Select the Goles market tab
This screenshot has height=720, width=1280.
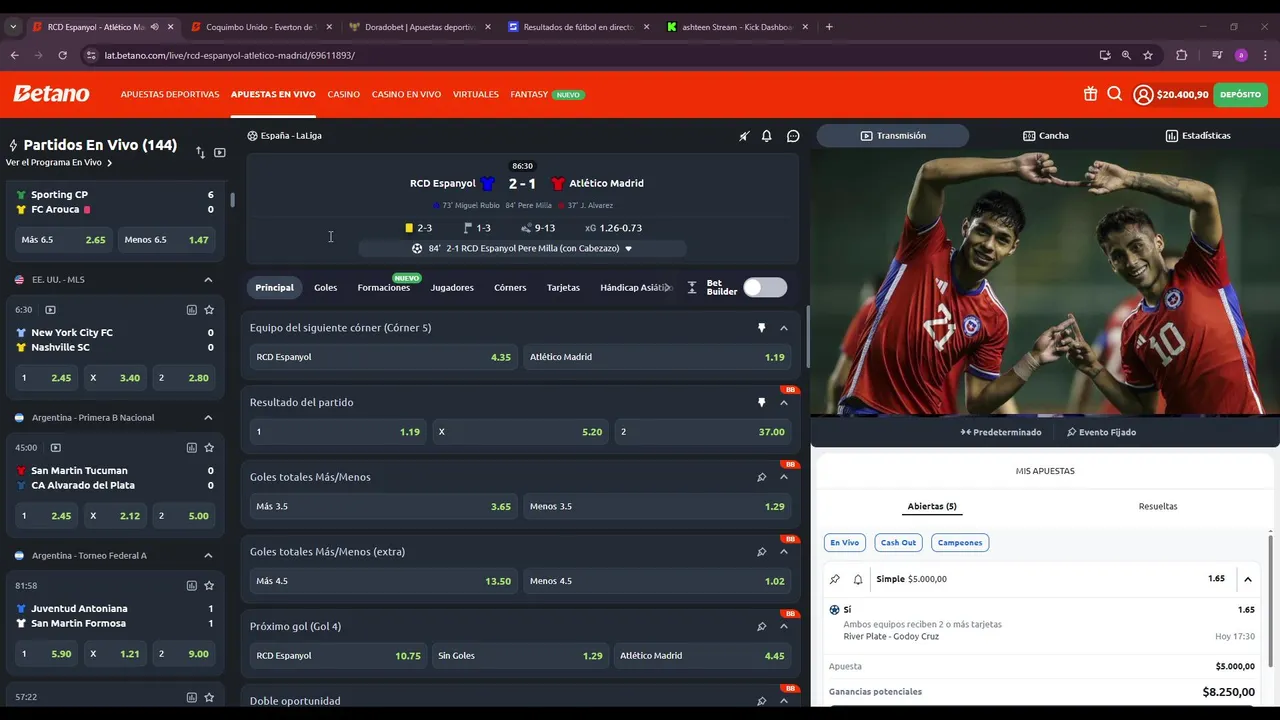[x=325, y=288]
